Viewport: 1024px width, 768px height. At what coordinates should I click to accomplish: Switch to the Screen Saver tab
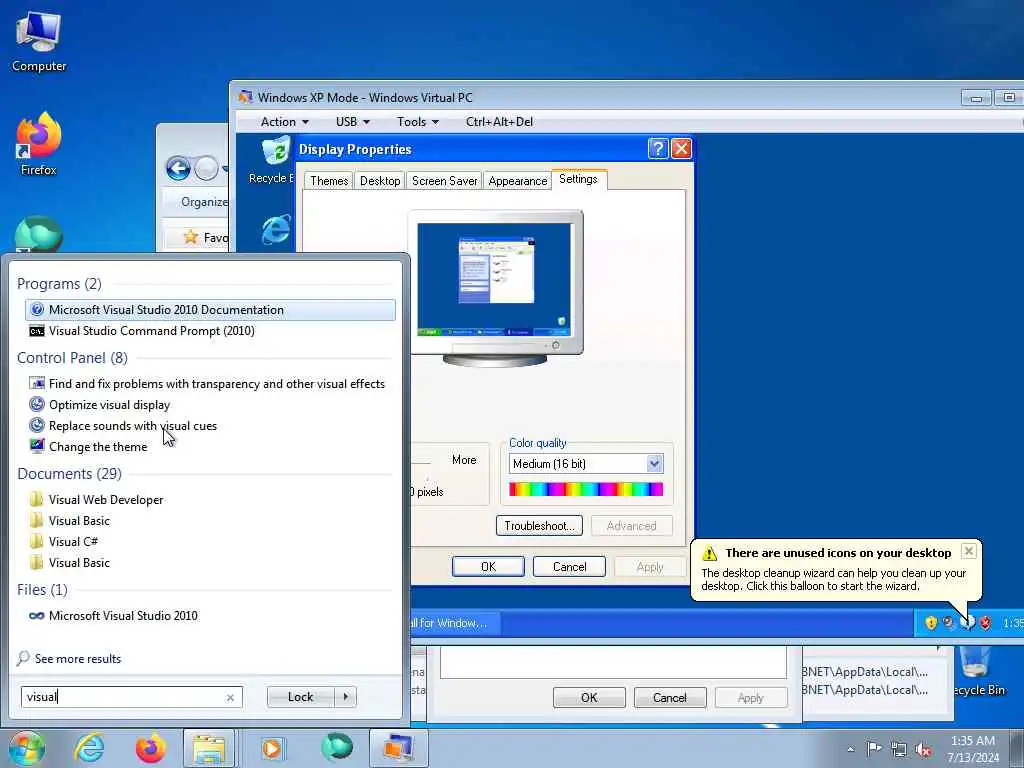(445, 181)
